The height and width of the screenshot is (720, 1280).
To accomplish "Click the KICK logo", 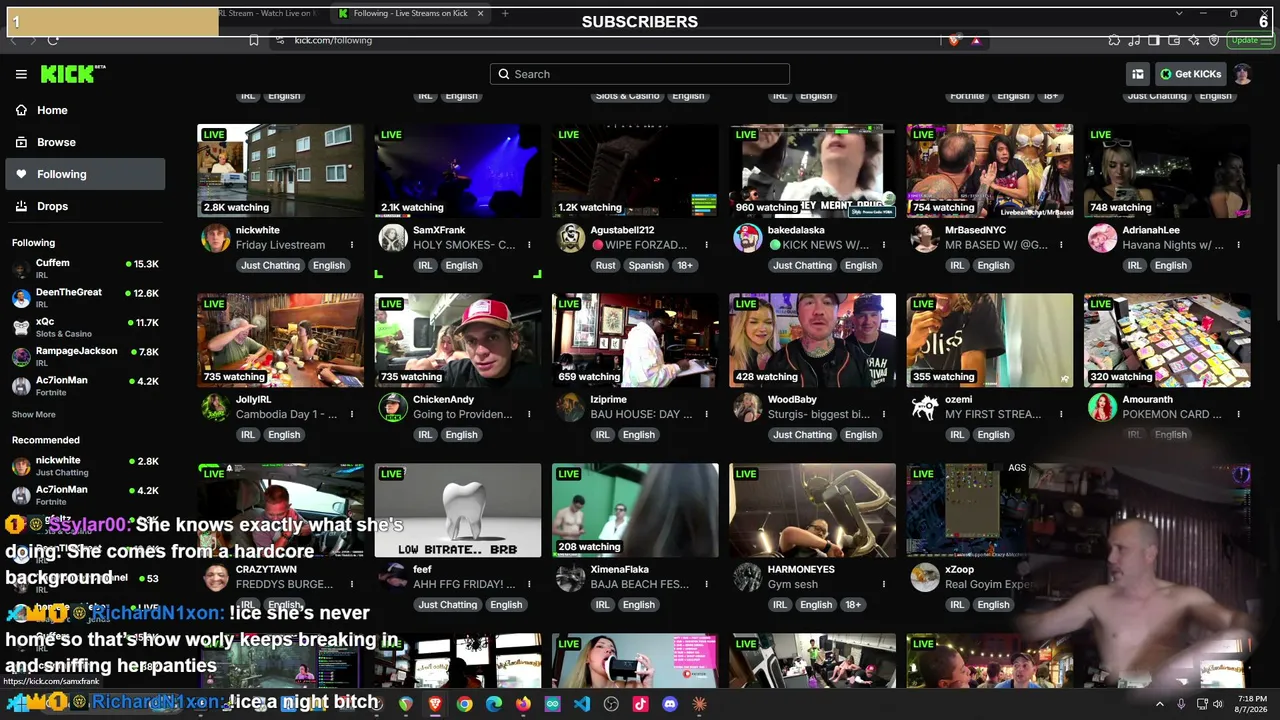I will [x=72, y=74].
